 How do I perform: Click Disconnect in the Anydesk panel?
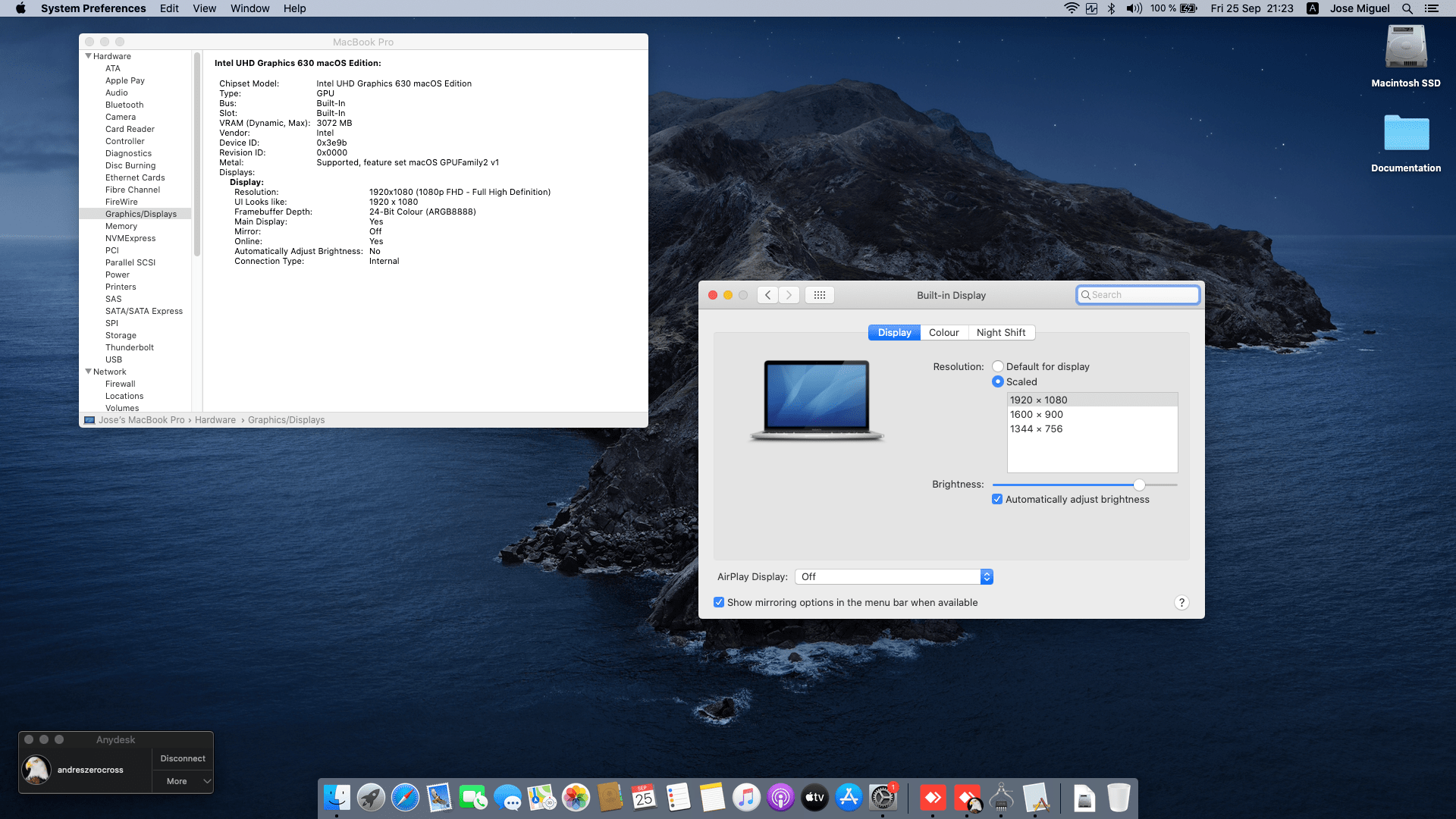point(183,759)
